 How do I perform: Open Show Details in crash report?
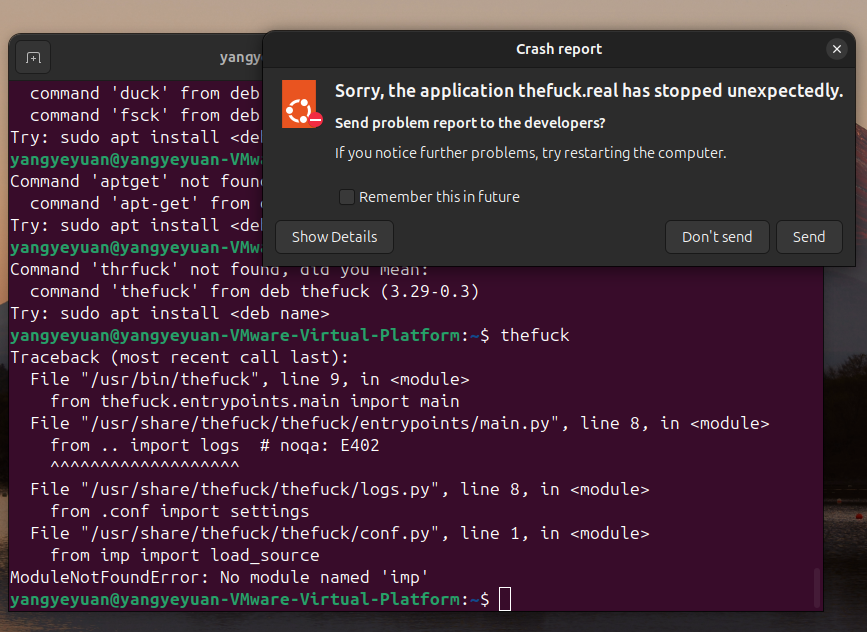coord(335,237)
